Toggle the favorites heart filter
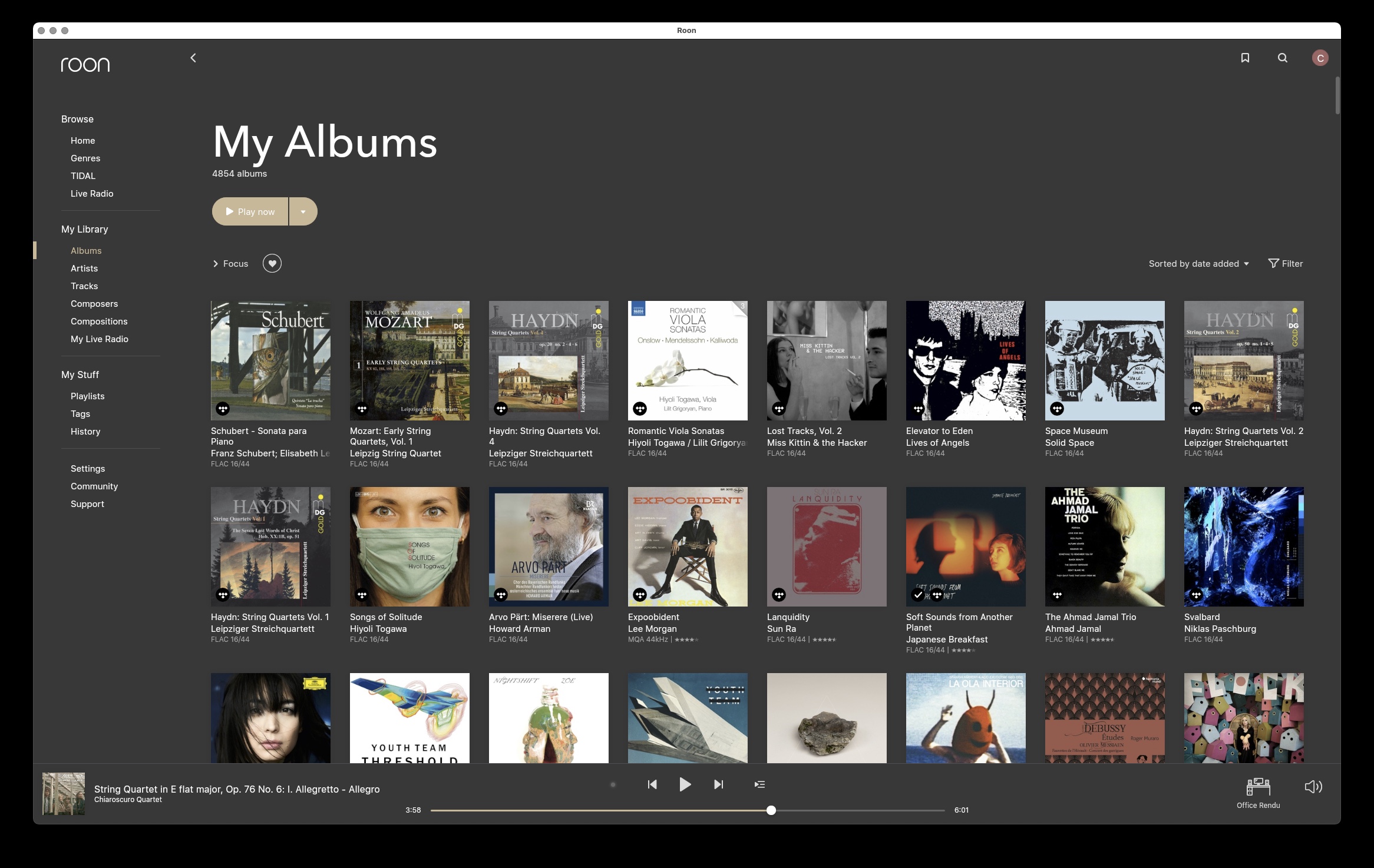This screenshot has height=868, width=1374. coord(272,263)
